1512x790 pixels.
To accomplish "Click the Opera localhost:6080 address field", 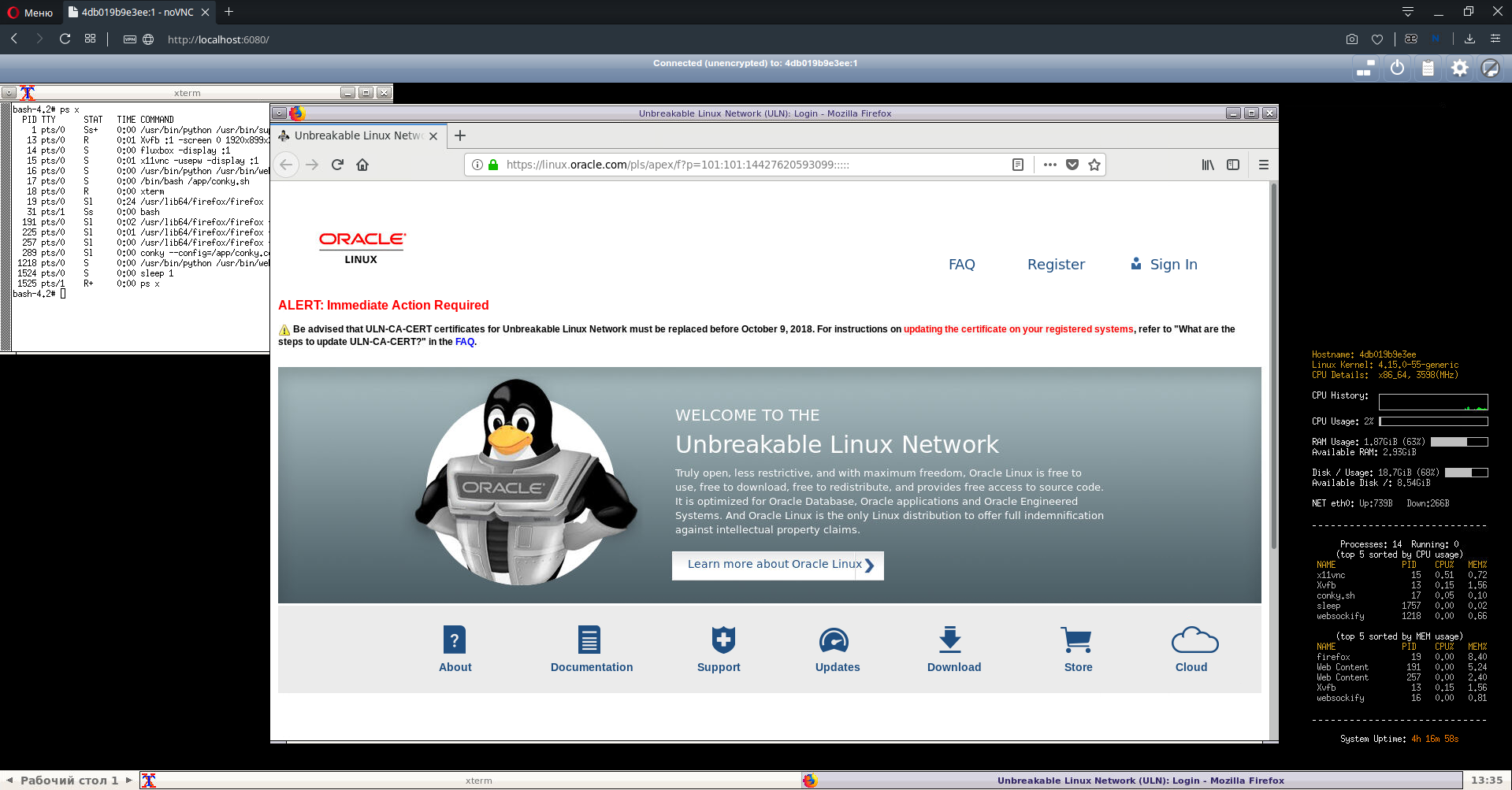I will 218,39.
